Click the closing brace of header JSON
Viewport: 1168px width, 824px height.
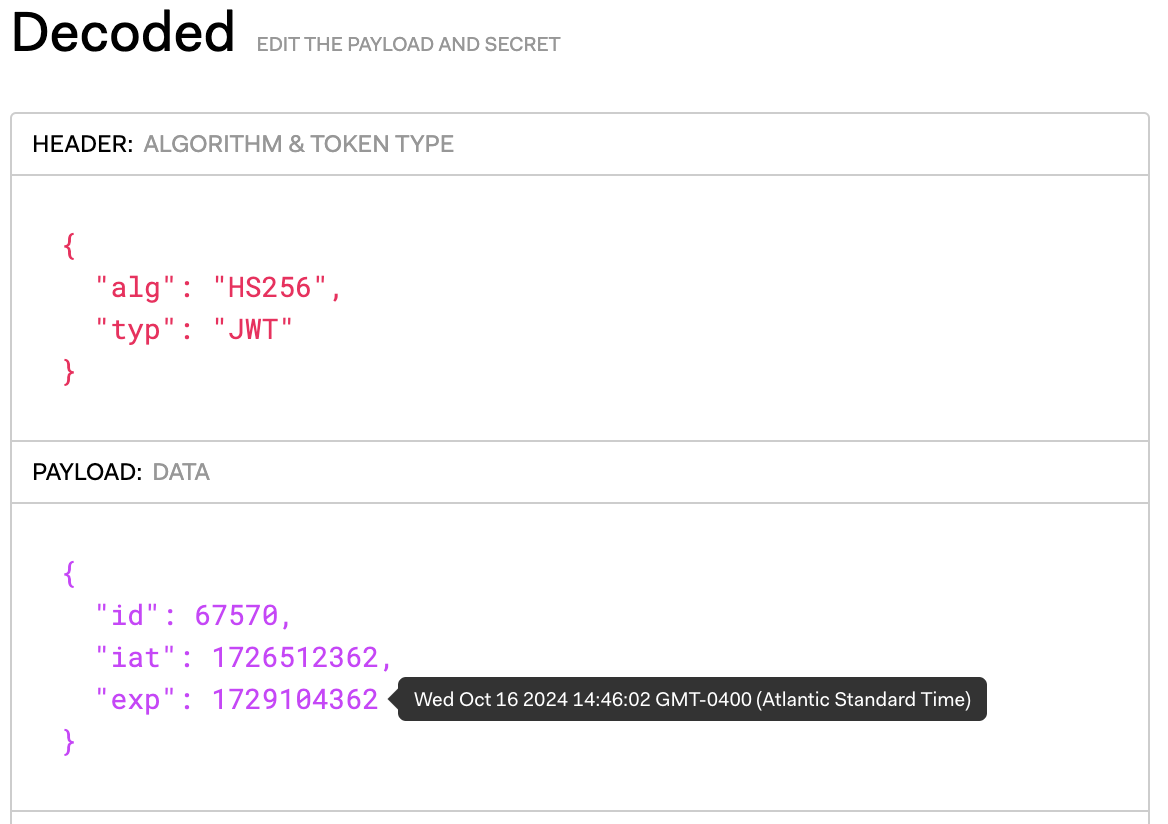pyautogui.click(x=69, y=371)
